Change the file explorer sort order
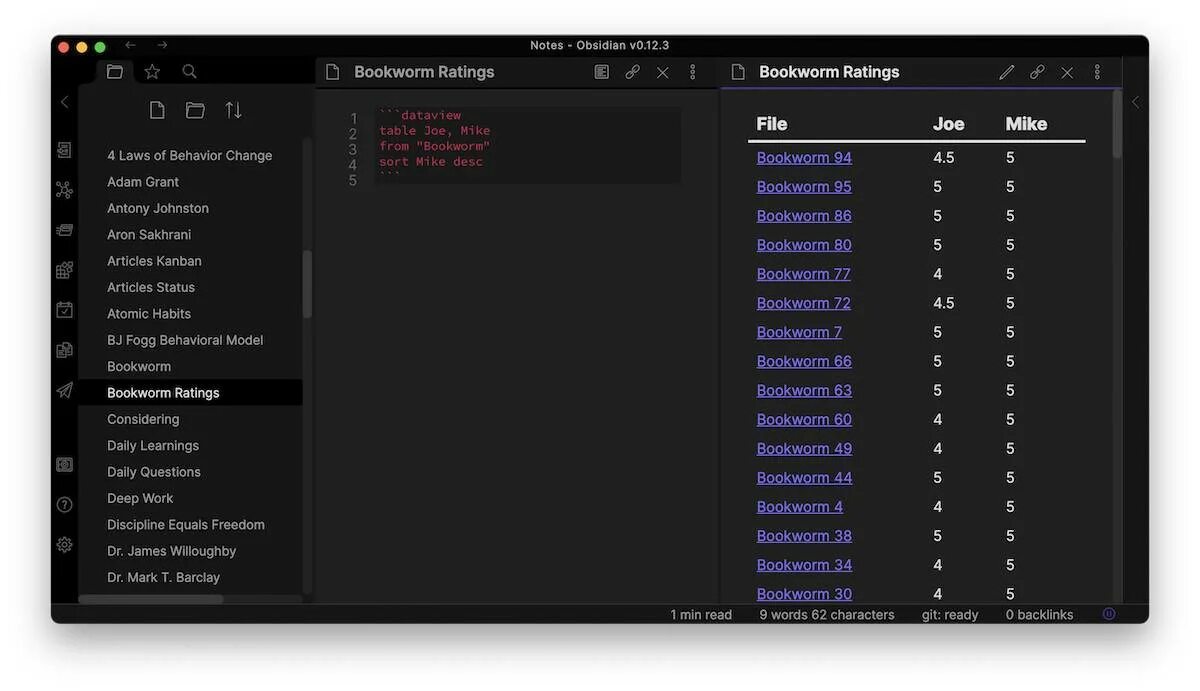Screen dimensions: 1200x691 (x=233, y=110)
